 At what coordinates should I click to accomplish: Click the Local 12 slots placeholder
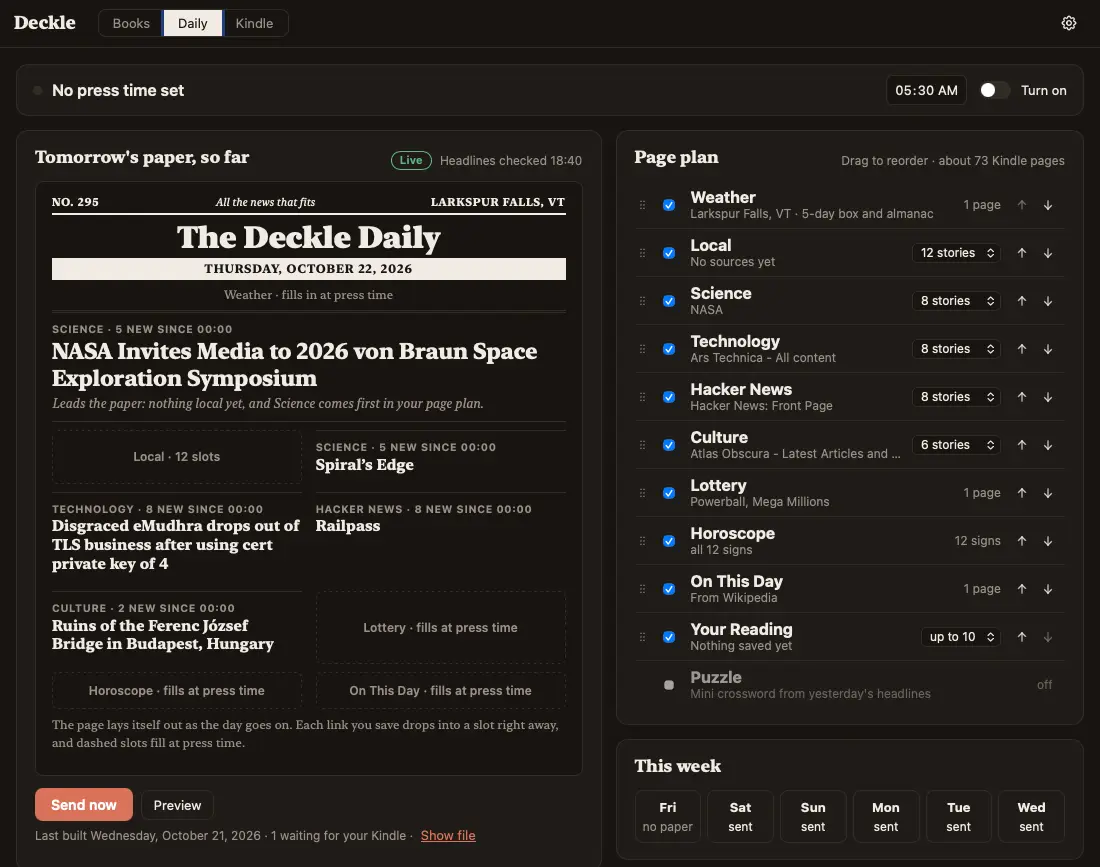(x=177, y=457)
